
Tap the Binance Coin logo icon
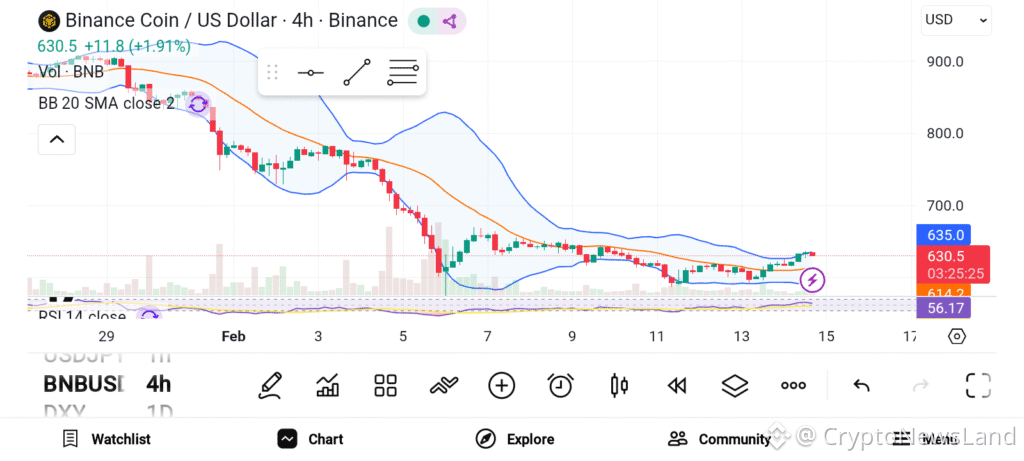click(x=49, y=21)
